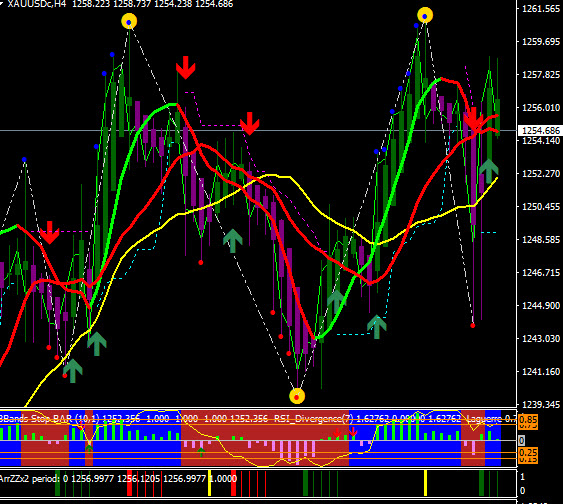The width and height of the screenshot is (563, 504).
Task: Click the green buy arrow beneath the last candles
Action: coord(489,172)
